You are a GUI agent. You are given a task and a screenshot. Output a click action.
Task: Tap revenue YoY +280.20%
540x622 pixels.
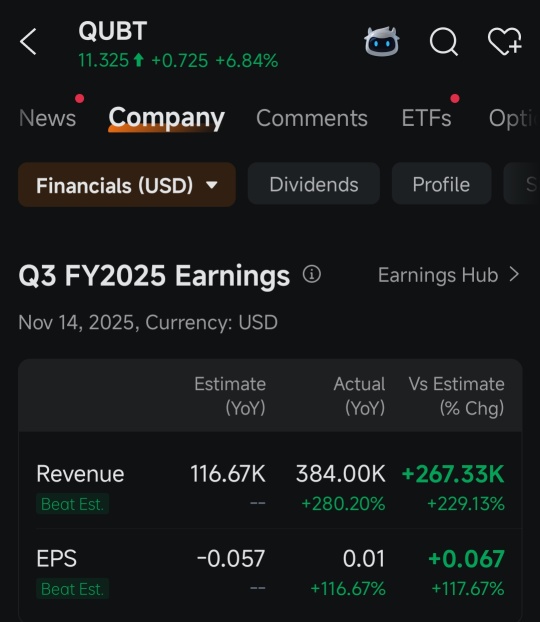point(343,504)
